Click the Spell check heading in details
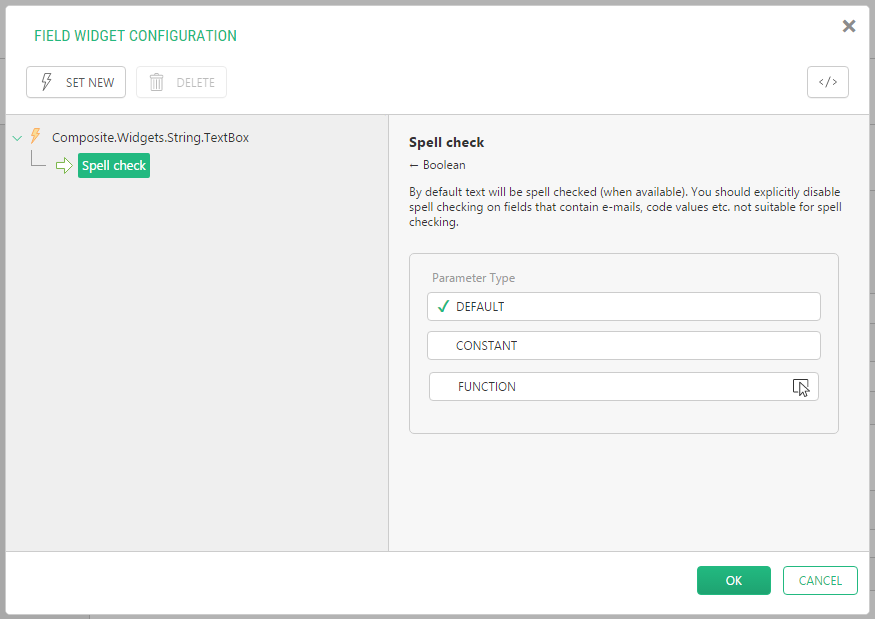The image size is (875, 619). (x=446, y=143)
